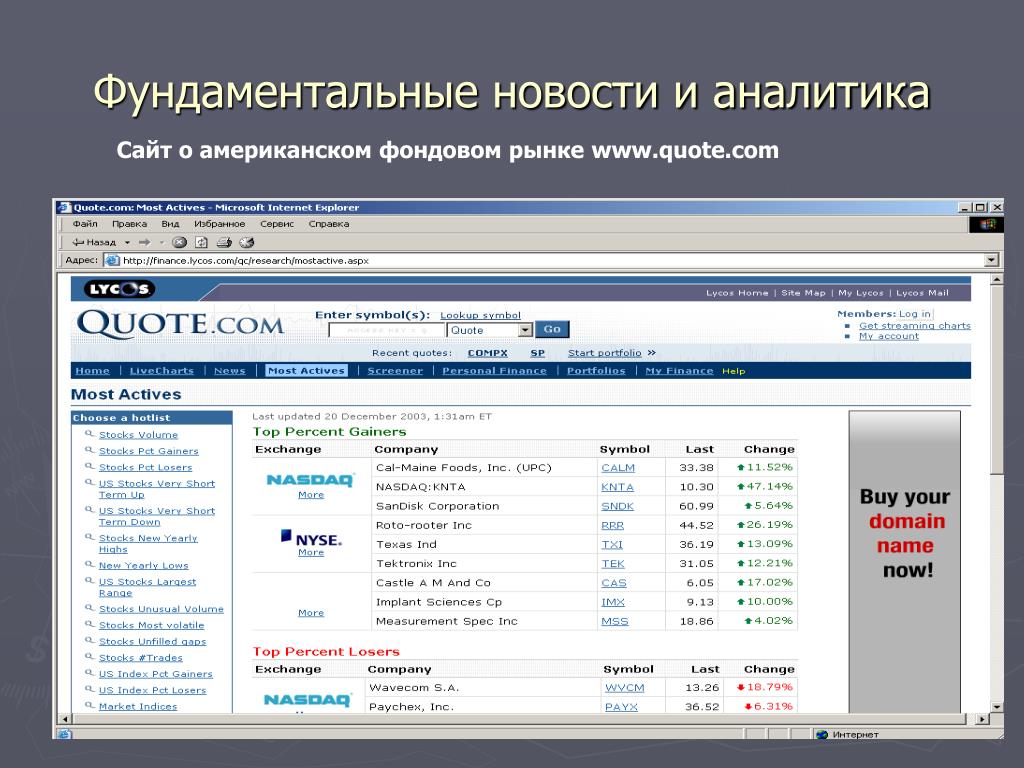Screen dimensions: 1024x768
Task: Switch to the Screener tab
Action: click(395, 371)
